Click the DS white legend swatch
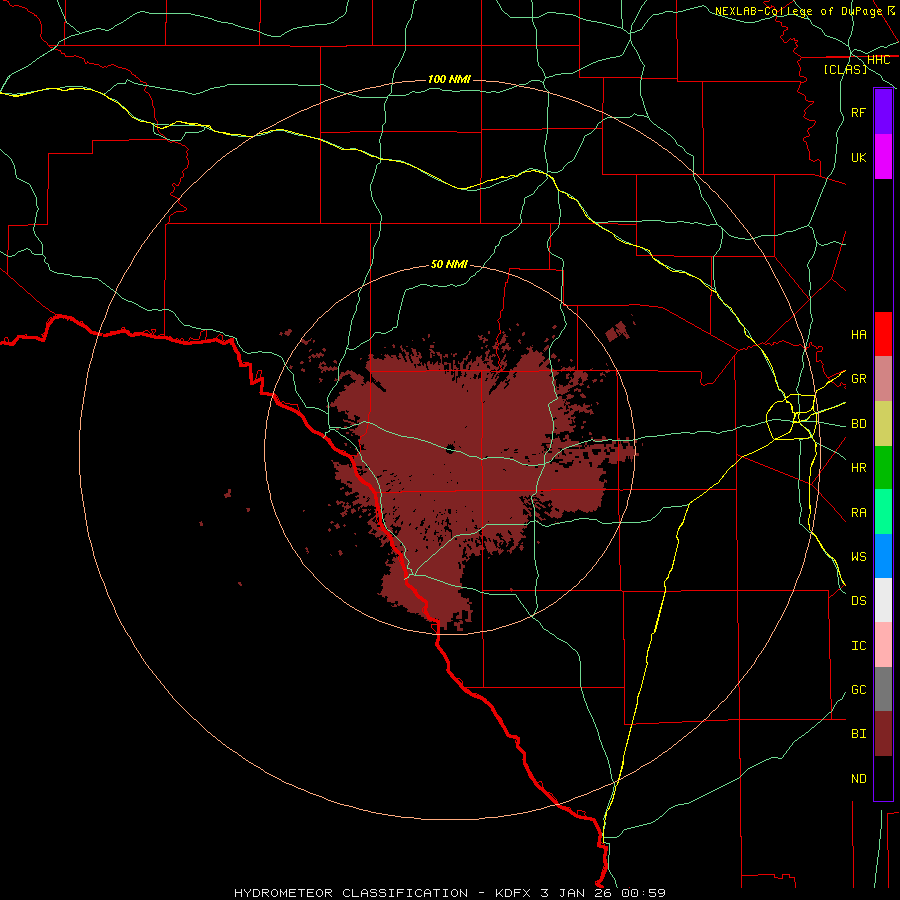The height and width of the screenshot is (900, 900). (x=883, y=600)
